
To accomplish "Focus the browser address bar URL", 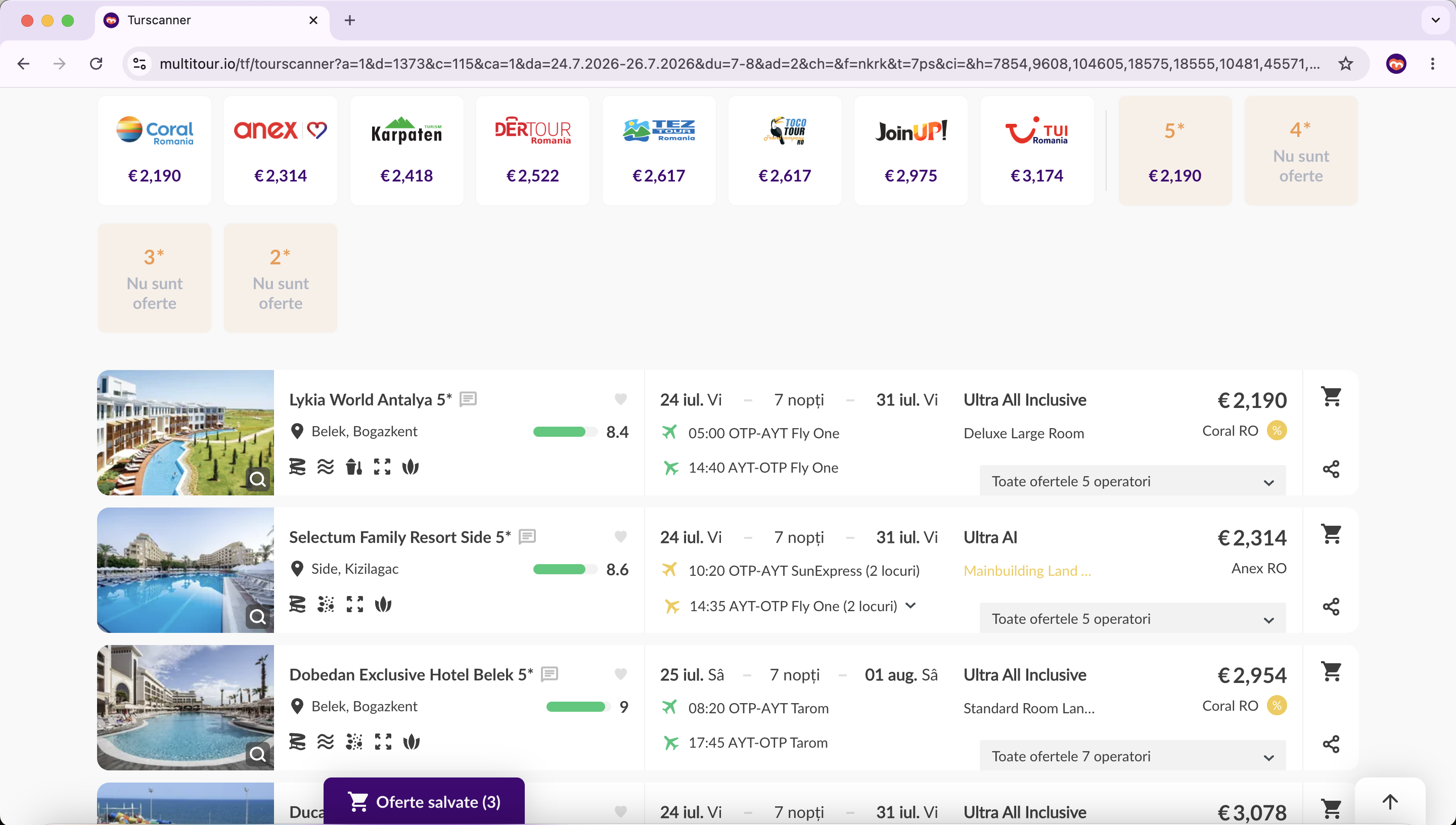I will point(739,64).
